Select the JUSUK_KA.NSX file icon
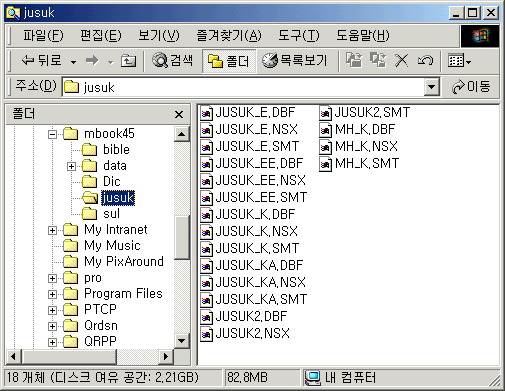This screenshot has height=391, width=505. point(207,283)
